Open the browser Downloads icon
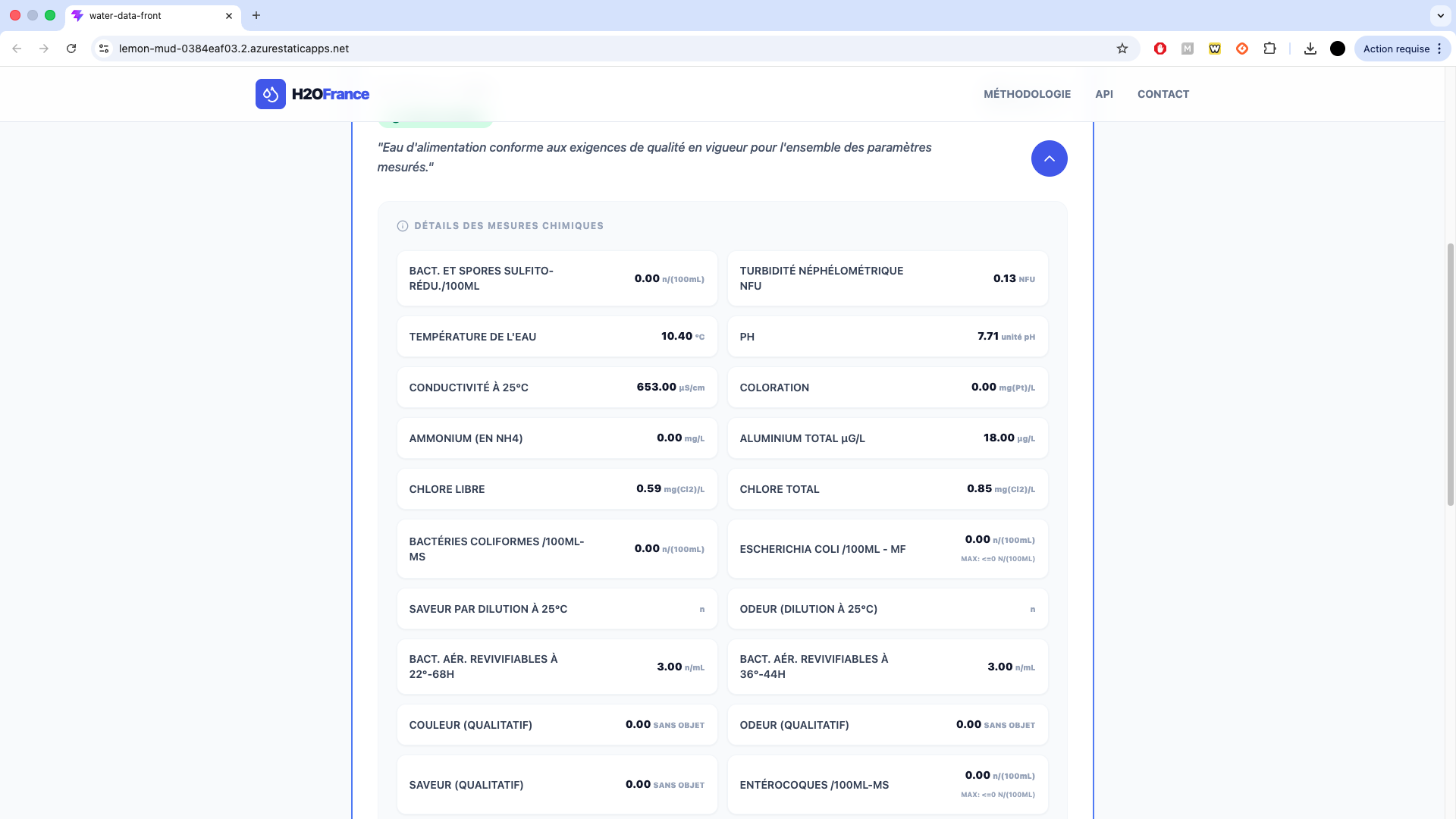 [1310, 49]
